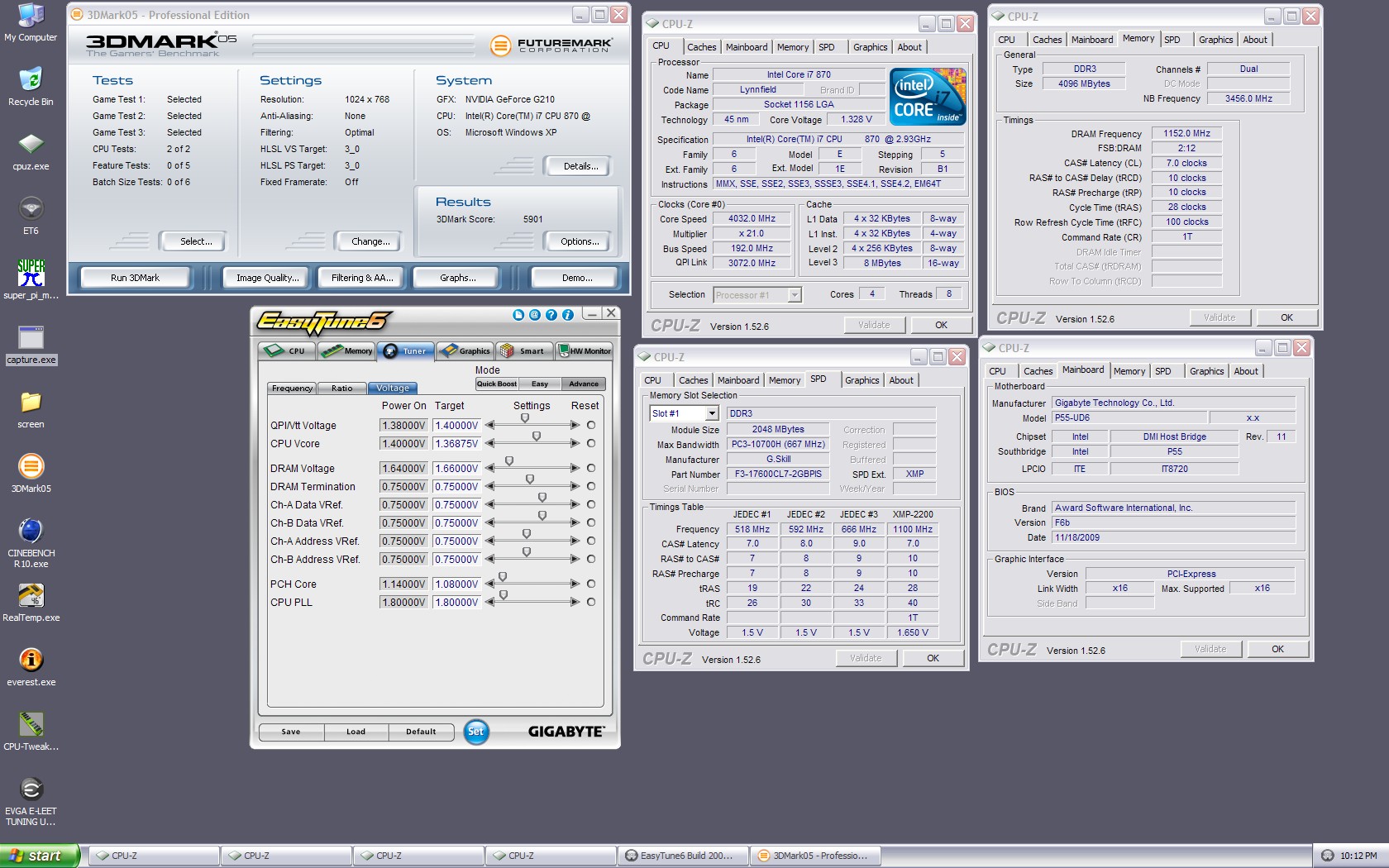Viewport: 1389px width, 868px height.
Task: Select cpuz.exe desktop icon
Action: pos(31,151)
